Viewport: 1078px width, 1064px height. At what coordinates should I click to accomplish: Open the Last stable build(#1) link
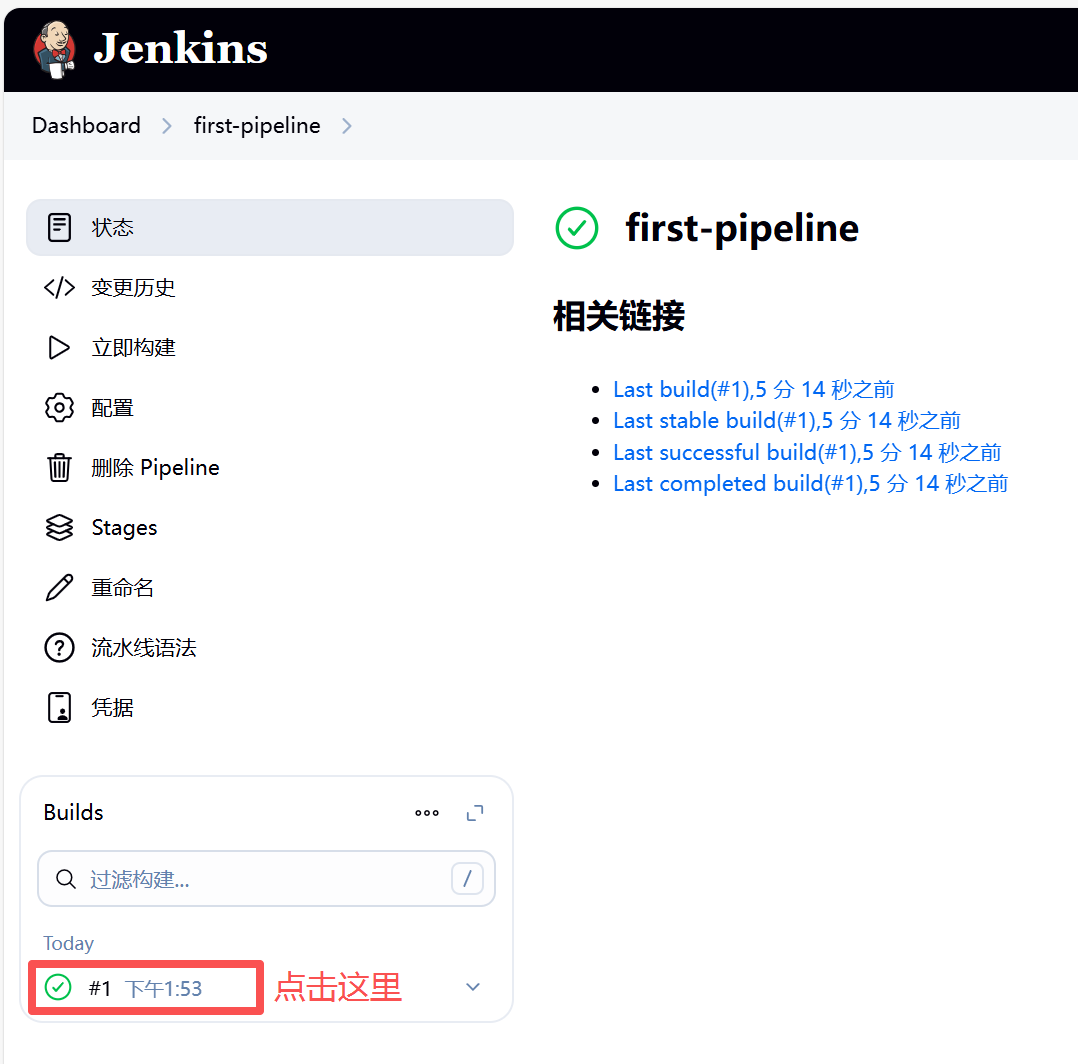[x=786, y=421]
